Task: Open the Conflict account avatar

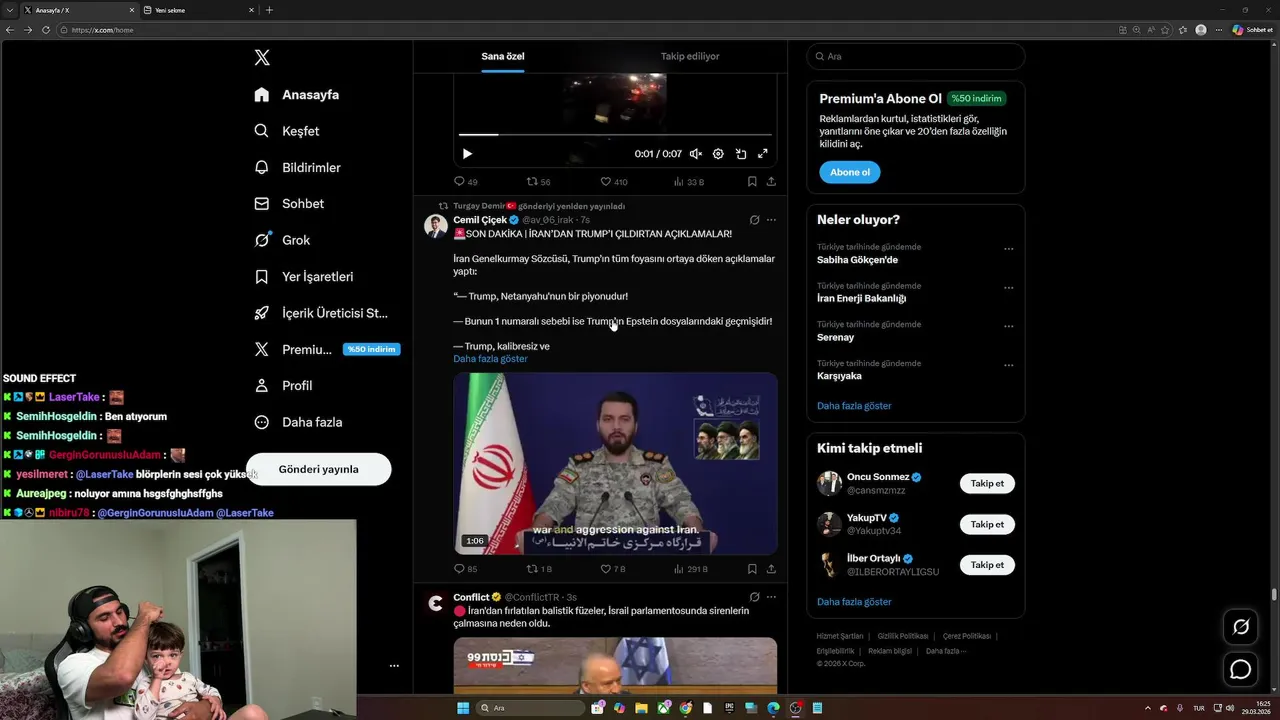Action: (435, 603)
